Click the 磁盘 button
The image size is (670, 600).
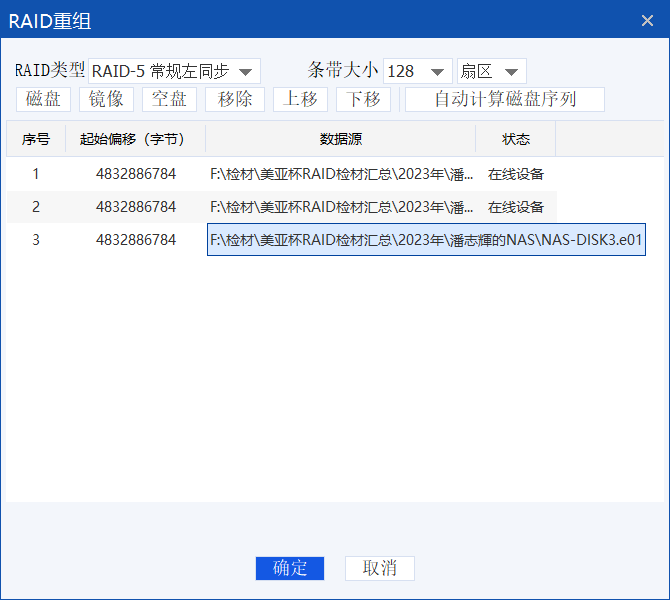44,99
